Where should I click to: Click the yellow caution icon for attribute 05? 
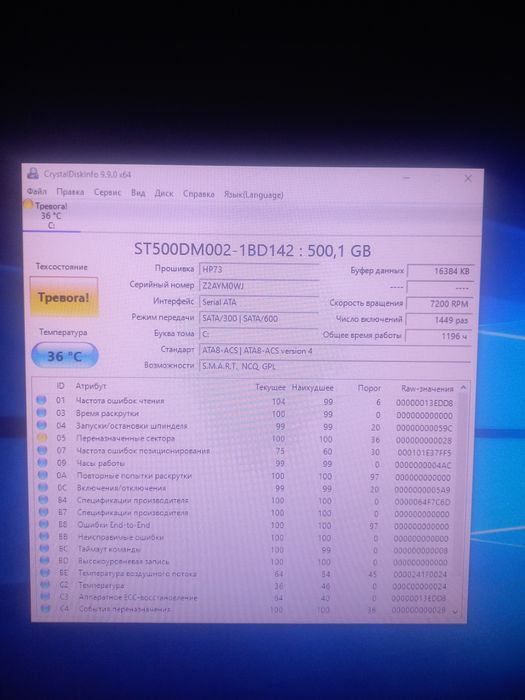42,438
